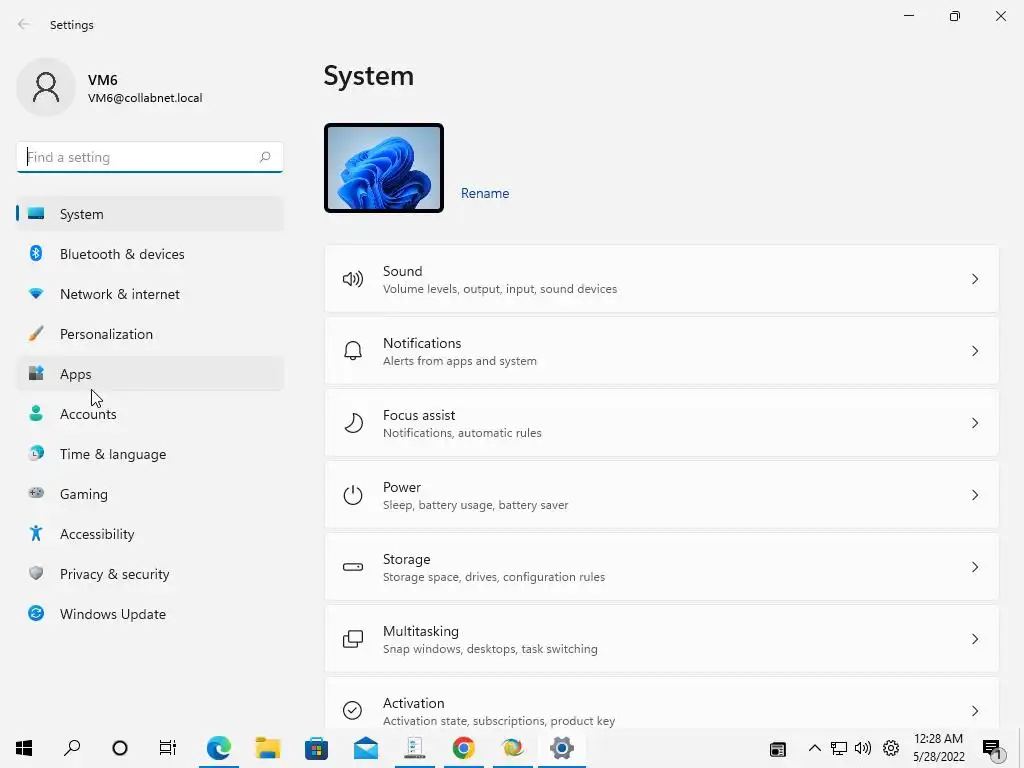Click the Bluetooth icon in sidebar
The image size is (1024, 768).
pyautogui.click(x=36, y=253)
